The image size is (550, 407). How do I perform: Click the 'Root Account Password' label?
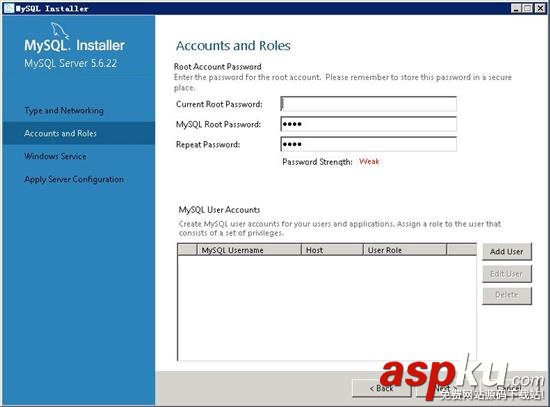(x=217, y=66)
